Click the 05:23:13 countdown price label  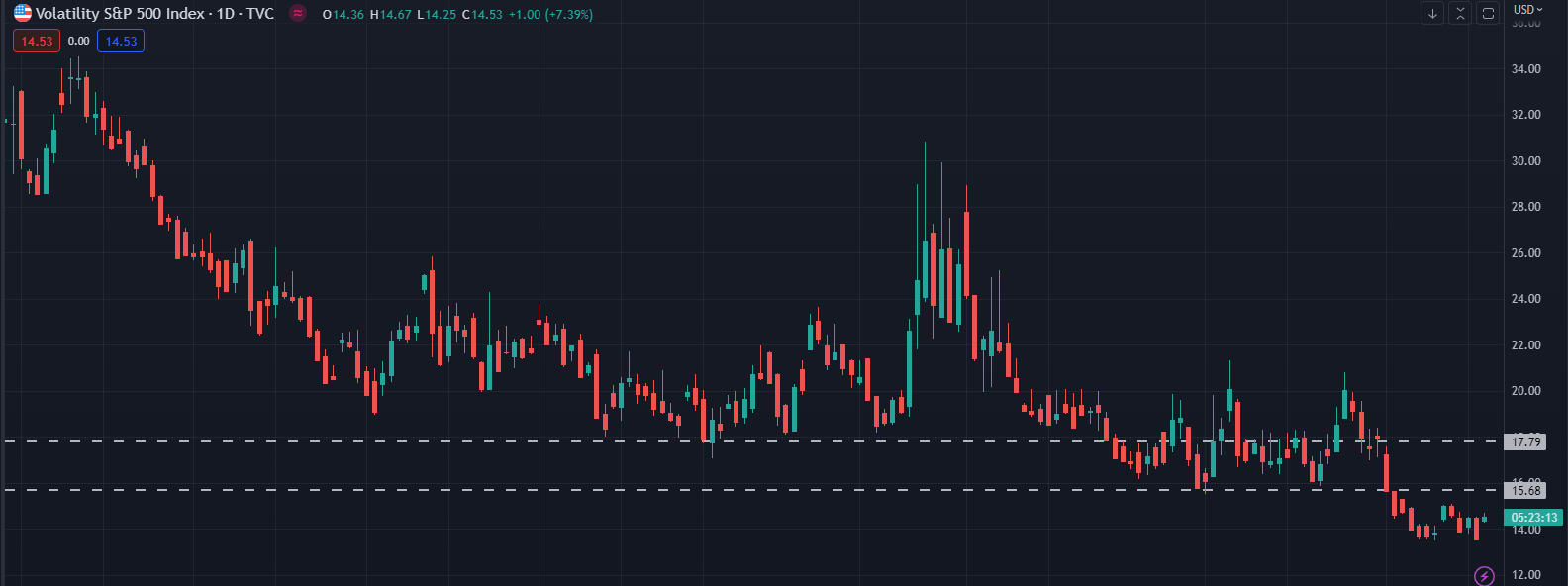1533,518
